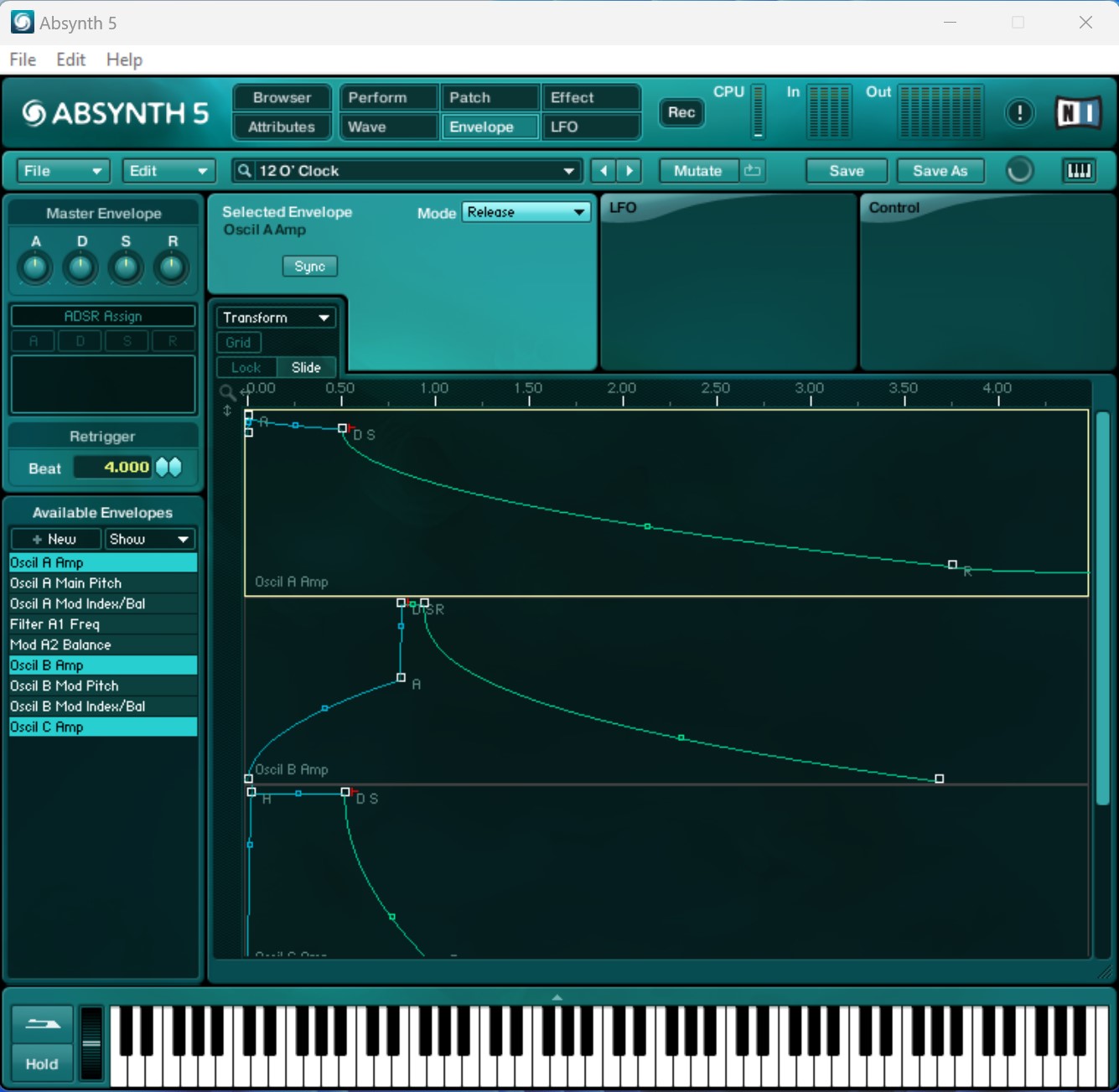
Task: Select Filter A1 Freq envelope
Action: [103, 624]
